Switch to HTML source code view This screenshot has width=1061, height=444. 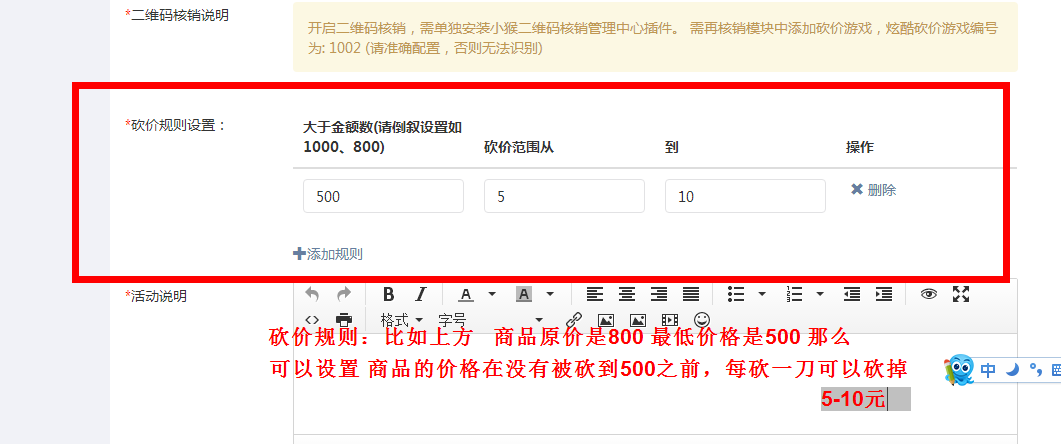312,319
